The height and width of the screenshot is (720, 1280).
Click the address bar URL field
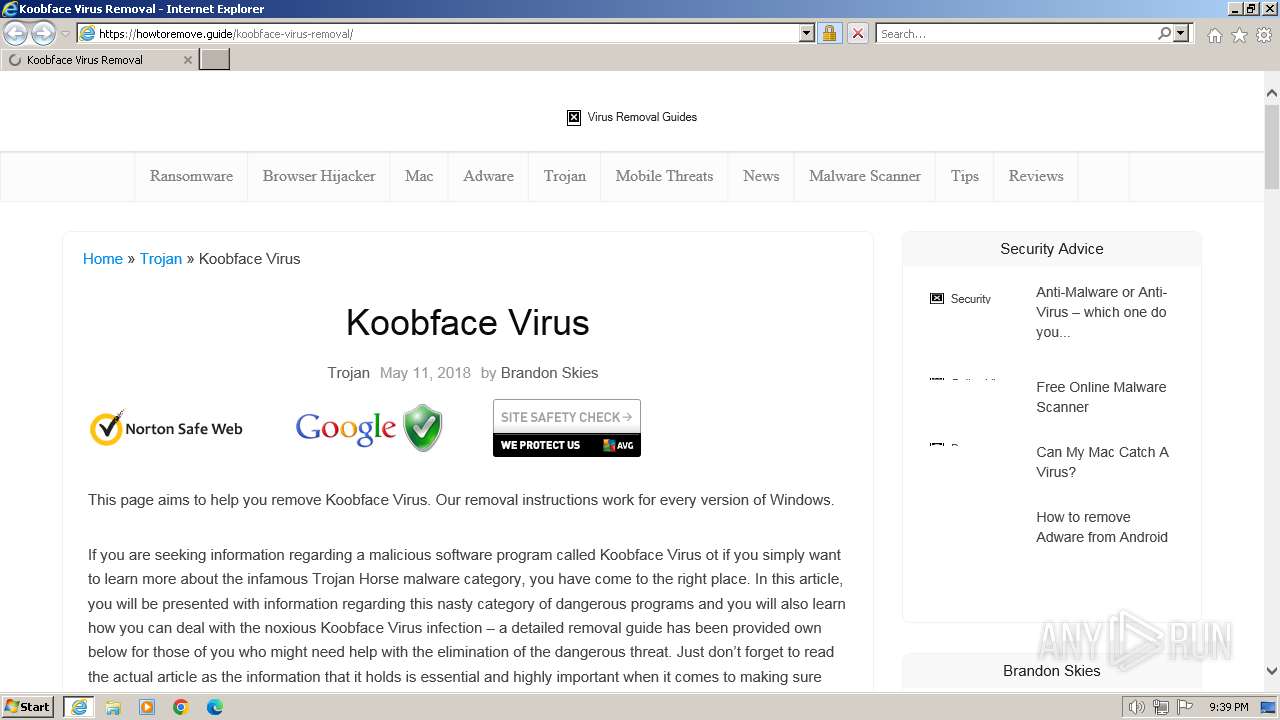[446, 33]
